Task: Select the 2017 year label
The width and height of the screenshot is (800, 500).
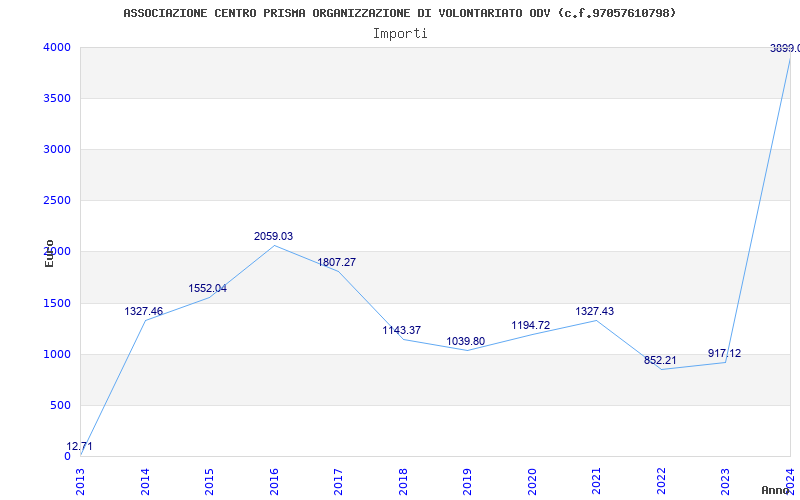Action: [338, 481]
